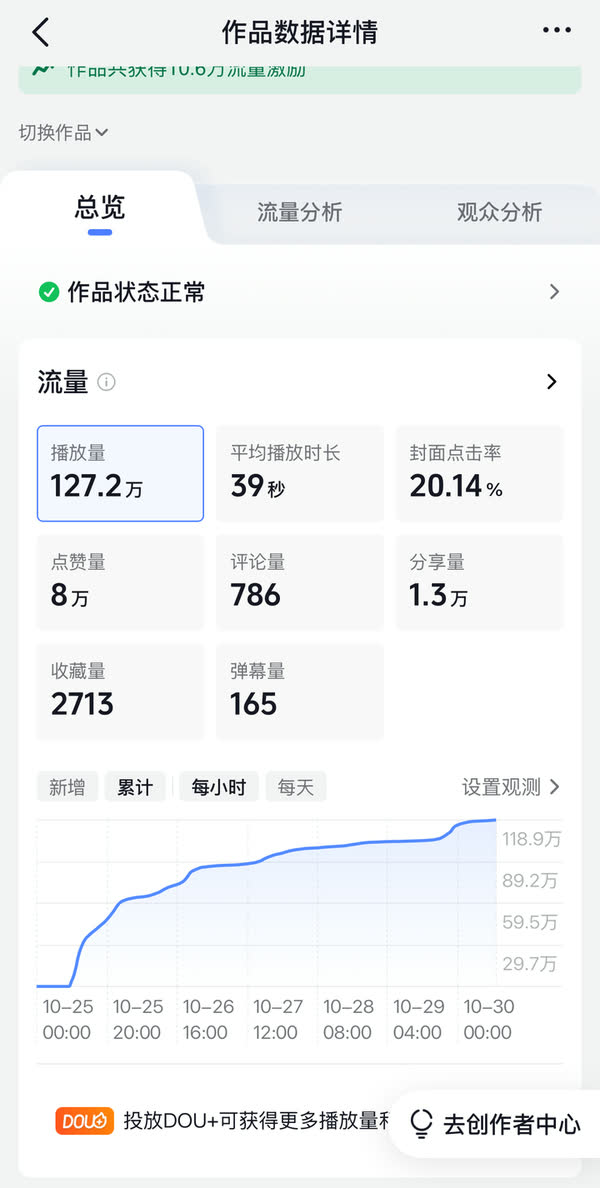The image size is (600, 1188).
Task: Tap the 去创作者中心 button
Action: [496, 1124]
